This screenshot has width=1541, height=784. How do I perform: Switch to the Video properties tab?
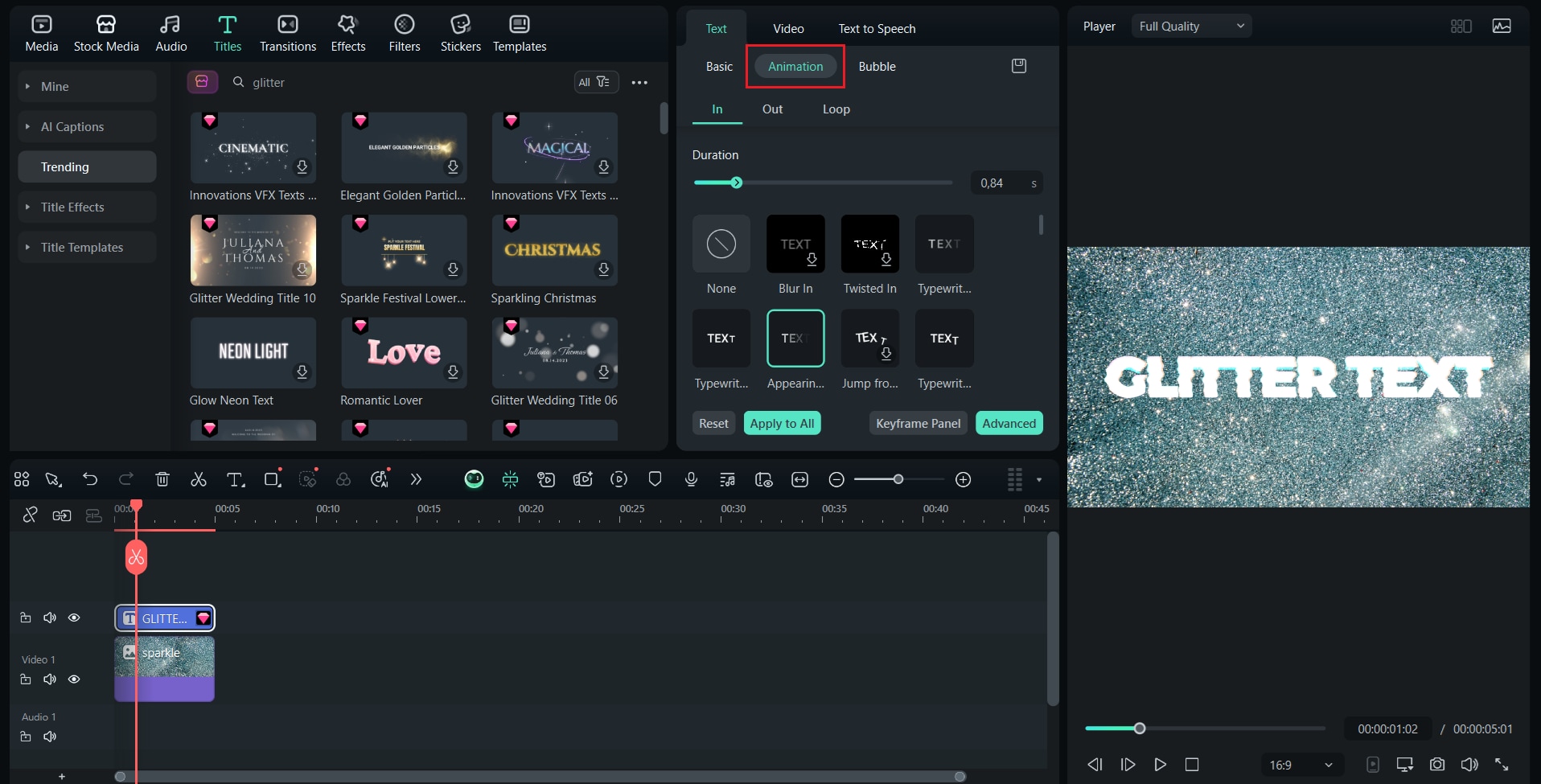[x=788, y=28]
